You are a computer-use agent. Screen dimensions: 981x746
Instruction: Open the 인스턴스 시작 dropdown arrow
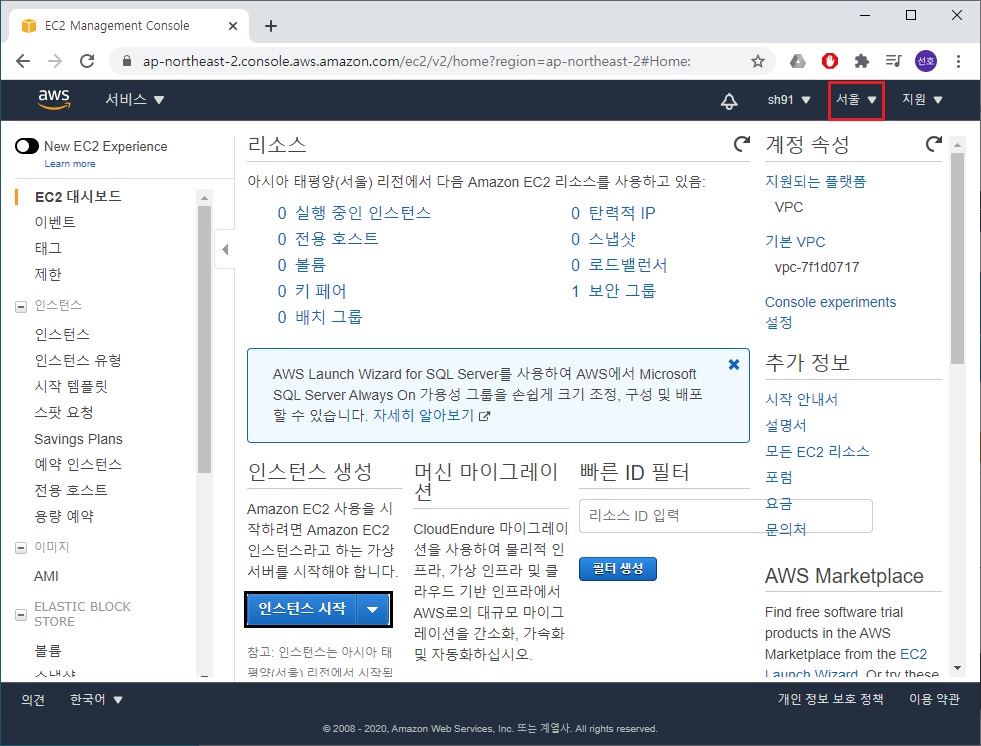(x=373, y=609)
